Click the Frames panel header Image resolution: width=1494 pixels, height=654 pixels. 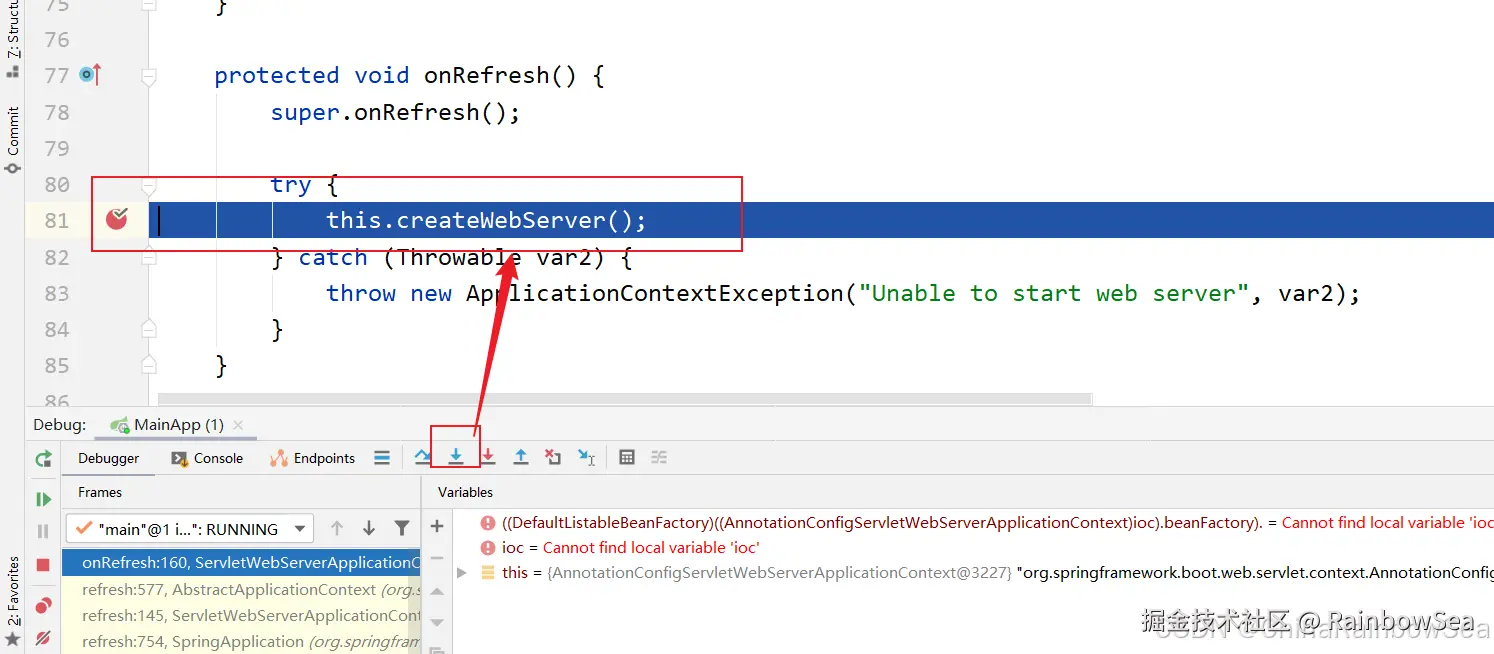coord(100,492)
